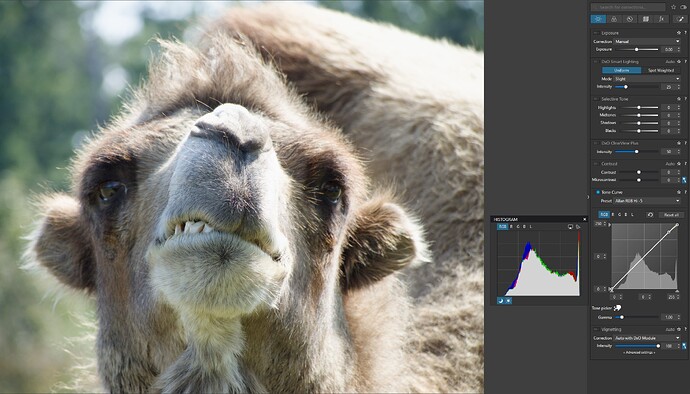Toggle histogram highlight clipping sun icon
This screenshot has height=394, width=690.
point(508,301)
